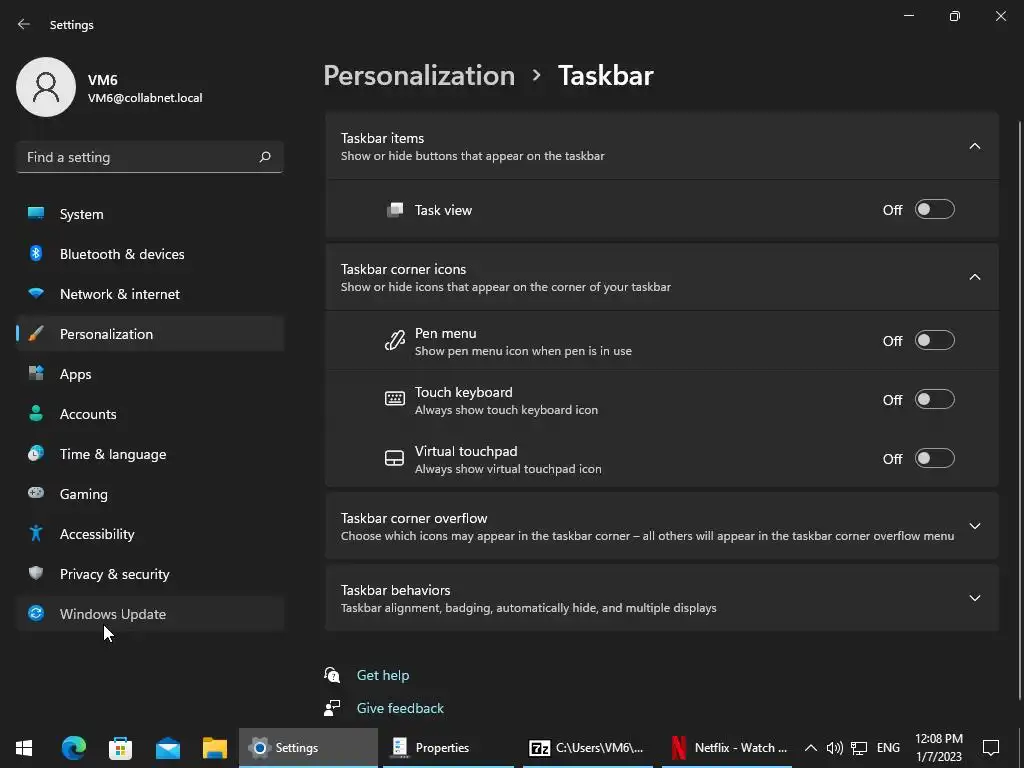Open Microsoft Store from the taskbar
Viewport: 1024px width, 768px height.
[x=120, y=748]
